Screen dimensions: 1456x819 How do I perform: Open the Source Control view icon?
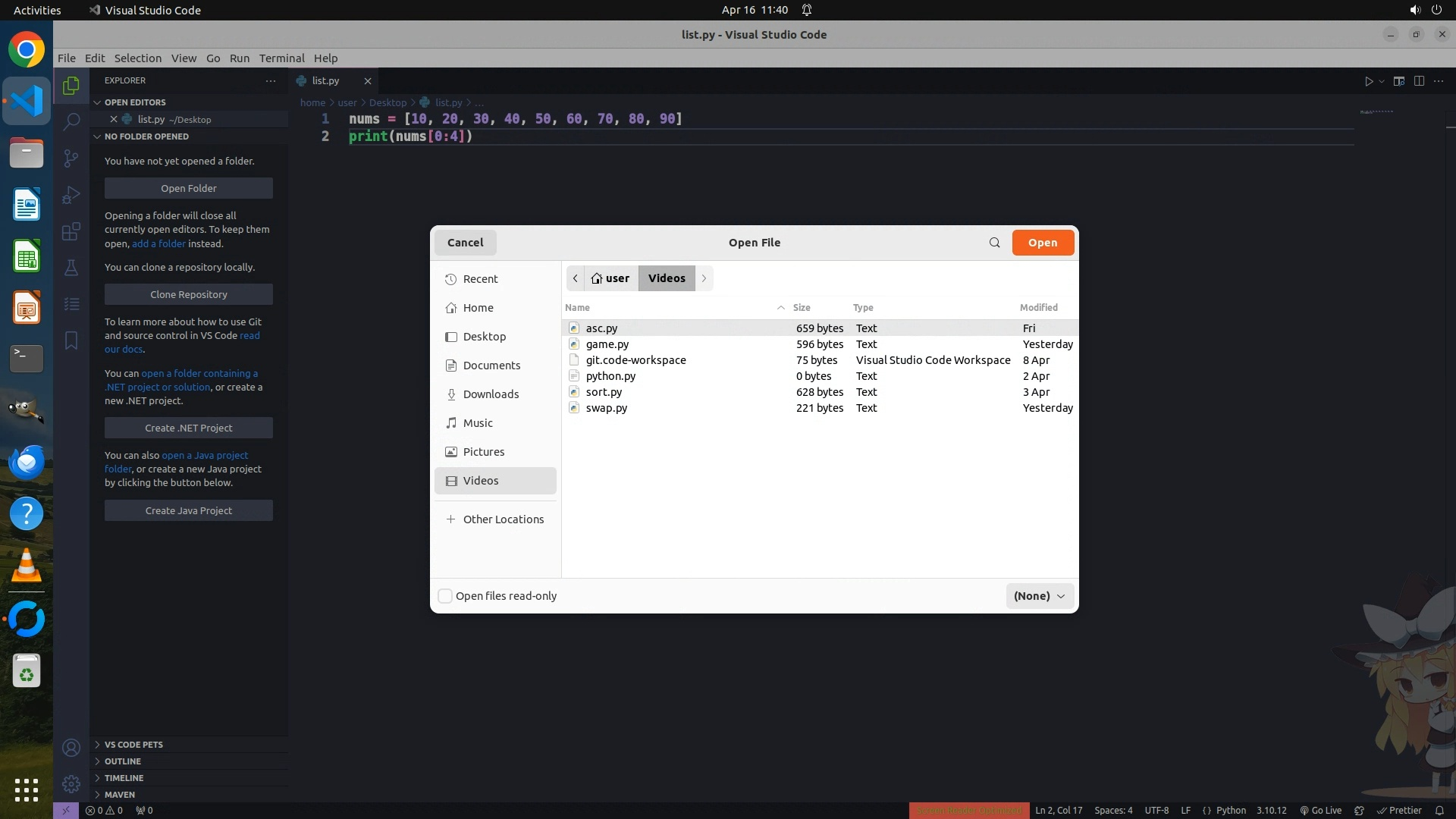(71, 158)
